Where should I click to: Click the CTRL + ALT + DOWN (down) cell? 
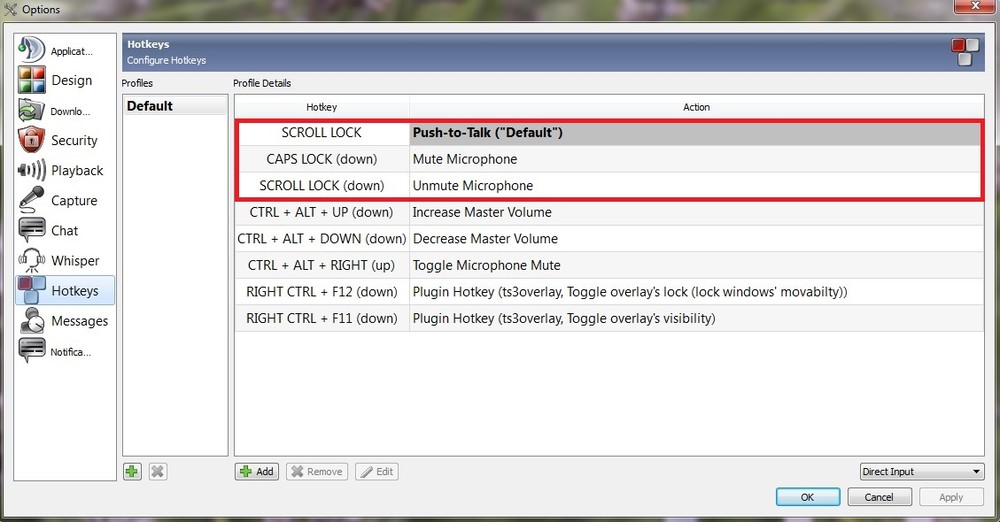point(322,239)
